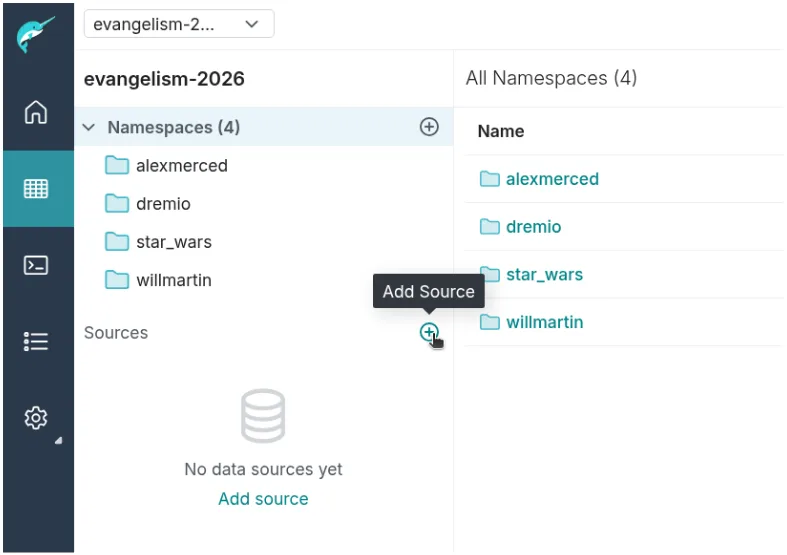Open the alexmerced link in namespace table
787x555 pixels.
[x=551, y=179]
